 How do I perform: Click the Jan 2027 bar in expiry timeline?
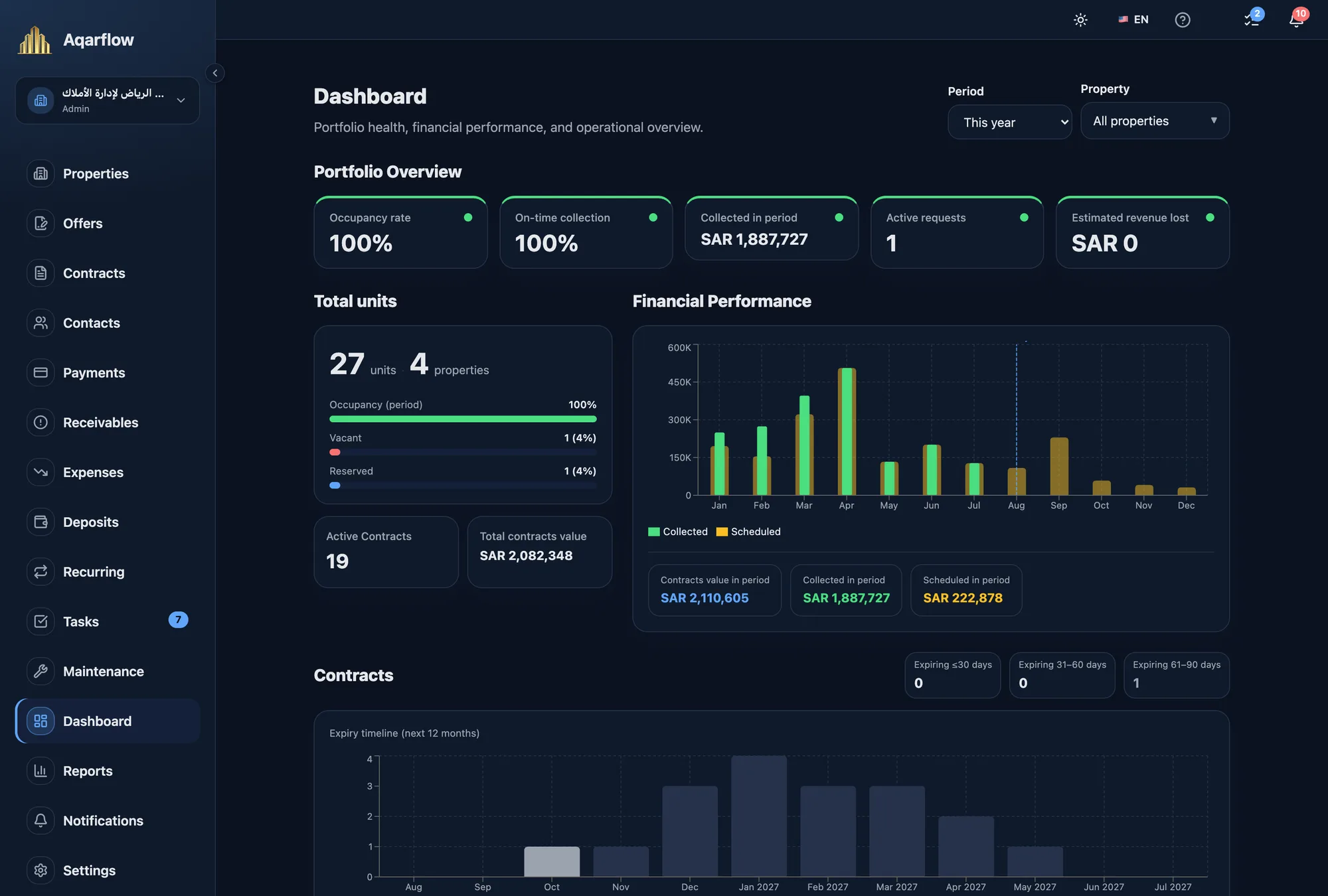tap(759, 816)
